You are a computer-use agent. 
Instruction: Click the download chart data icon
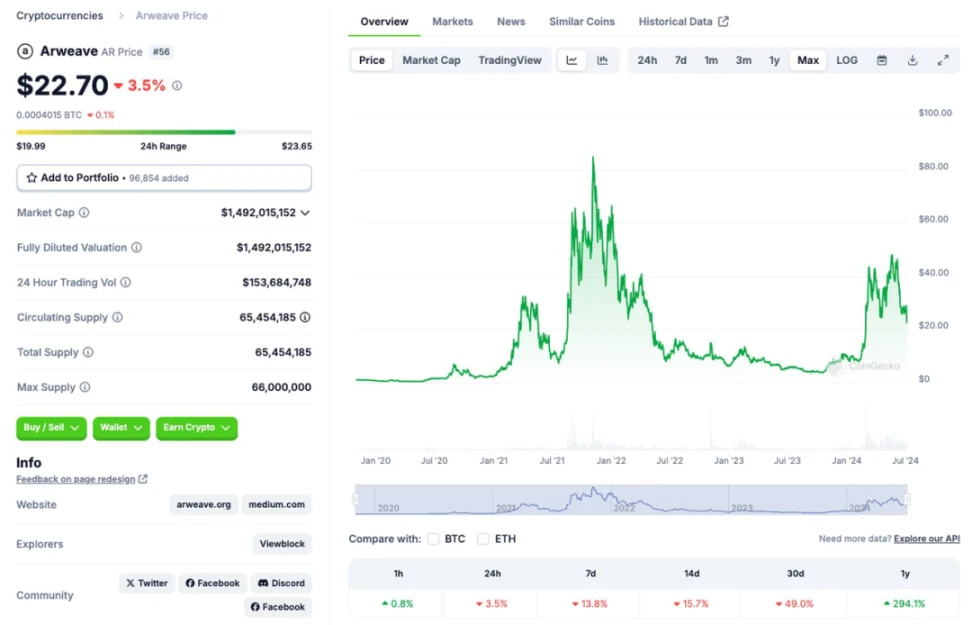click(x=912, y=60)
